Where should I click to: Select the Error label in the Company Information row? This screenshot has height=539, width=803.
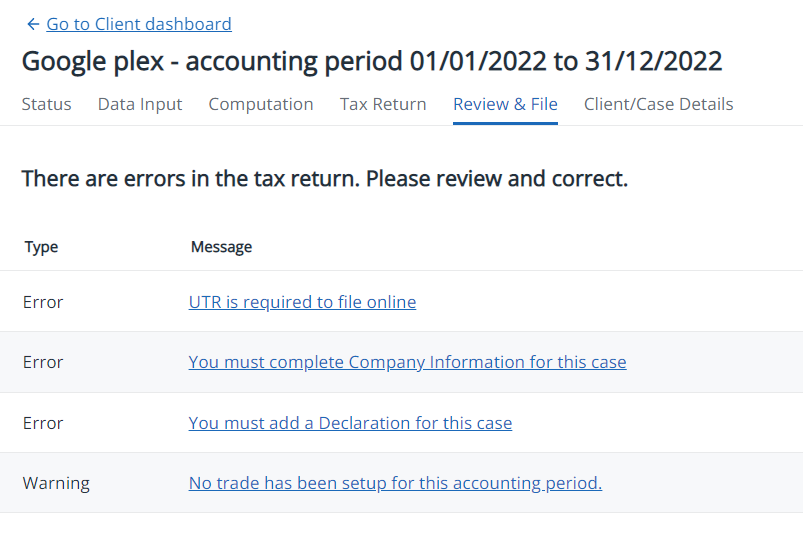[x=43, y=362]
